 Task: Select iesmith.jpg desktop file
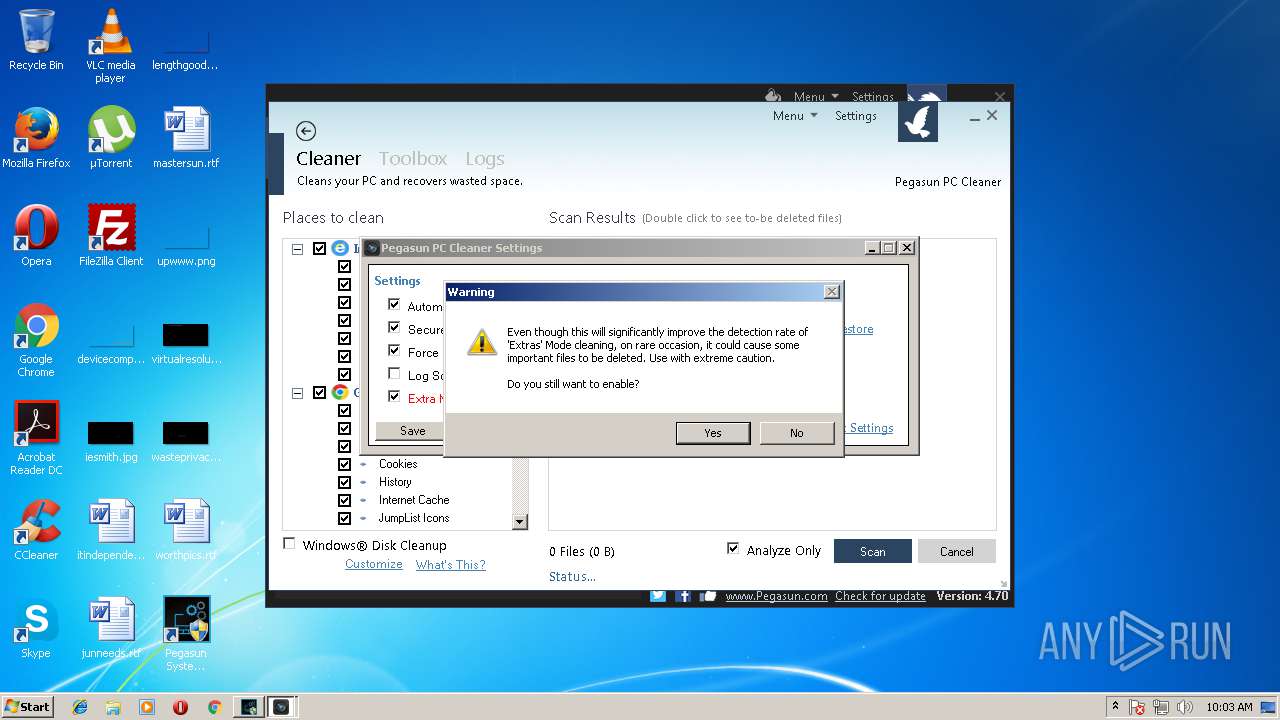111,442
